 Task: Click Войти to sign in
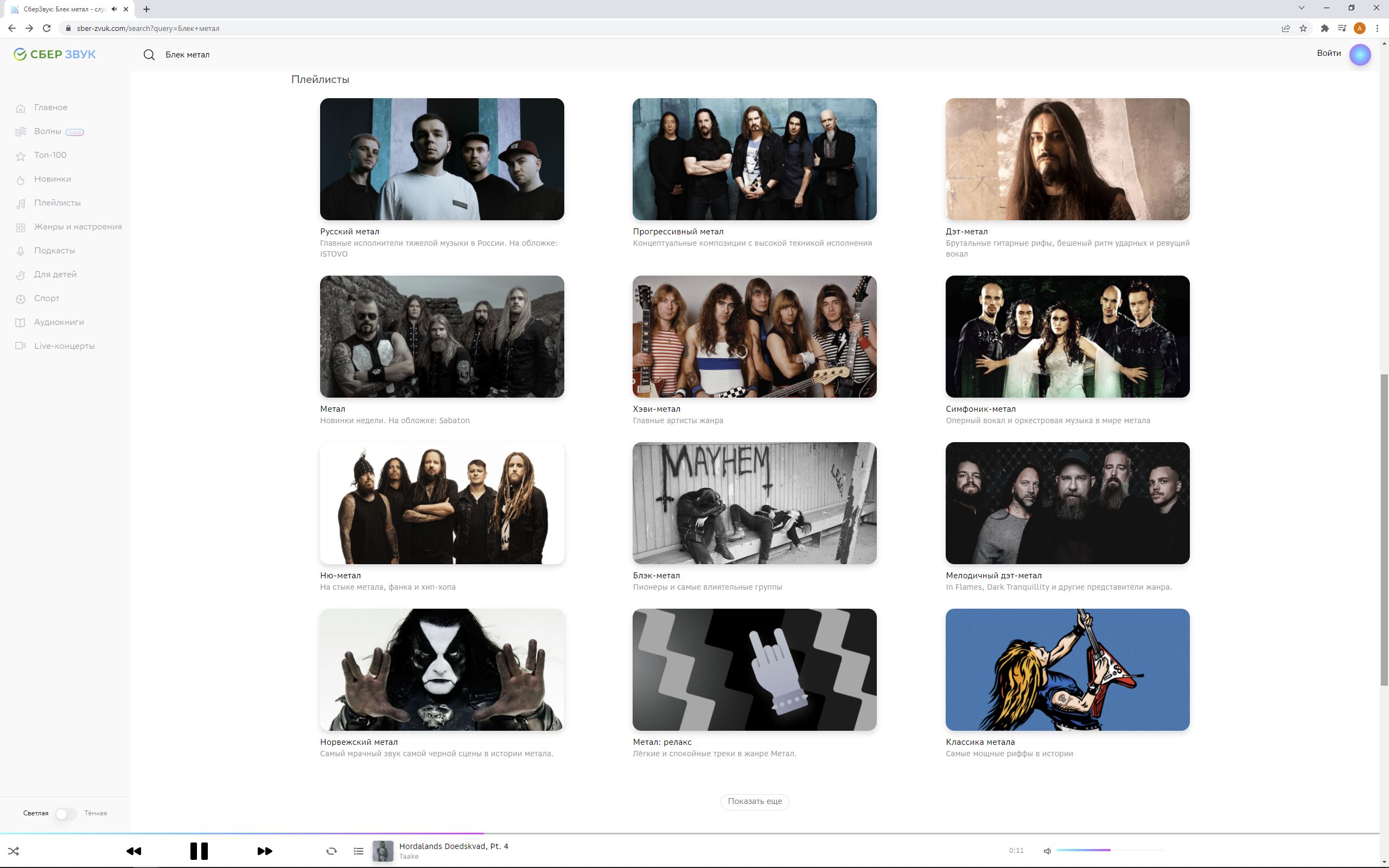point(1328,53)
